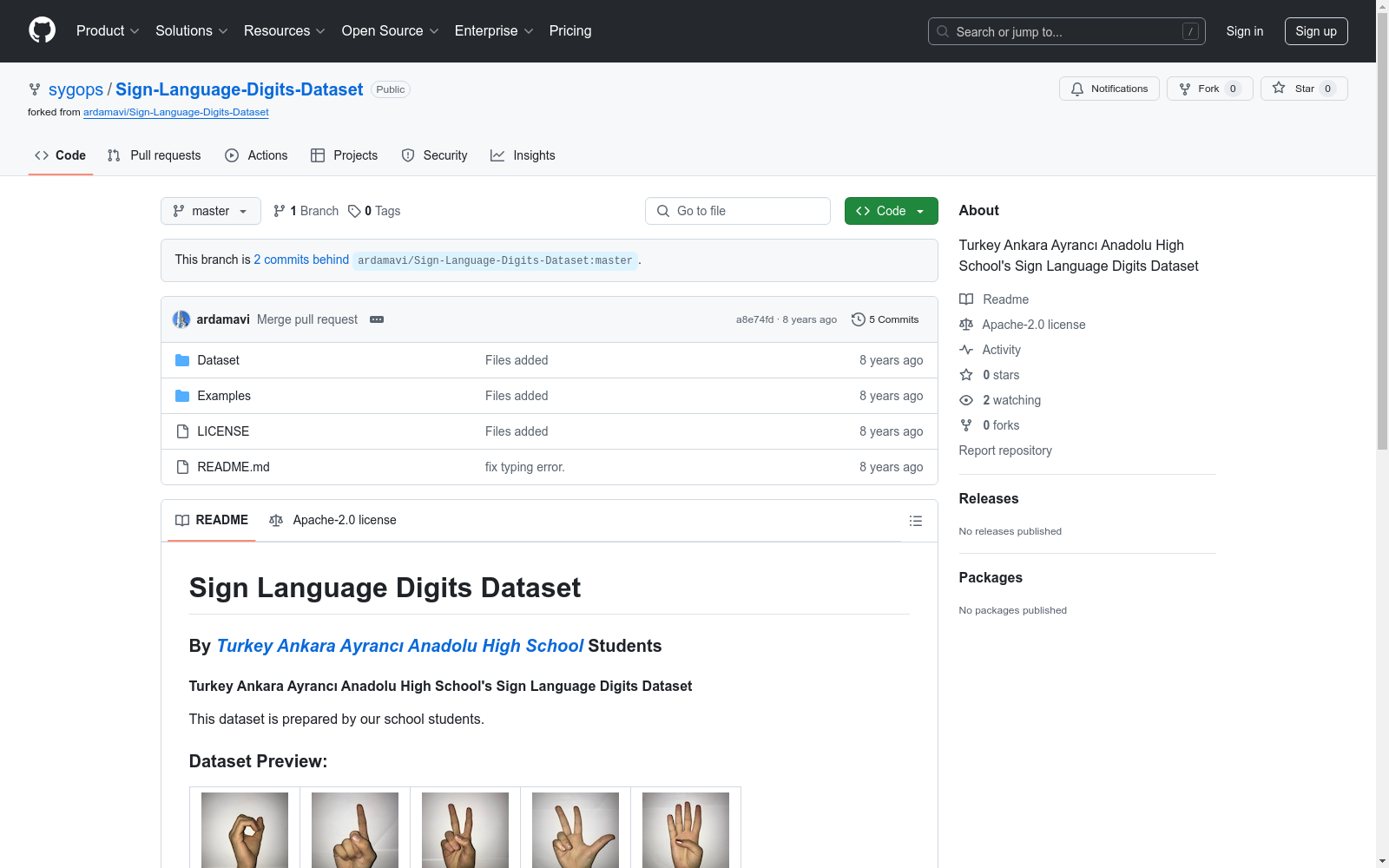Open the Merge pull request commit message
The height and width of the screenshot is (868, 1389).
click(x=307, y=319)
